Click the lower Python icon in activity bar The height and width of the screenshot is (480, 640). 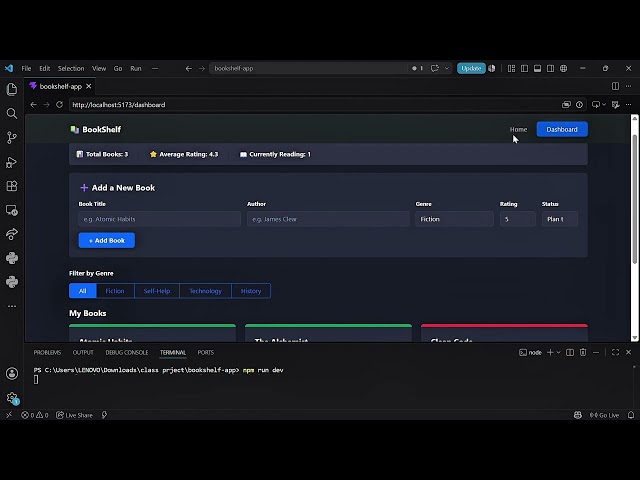[12, 282]
